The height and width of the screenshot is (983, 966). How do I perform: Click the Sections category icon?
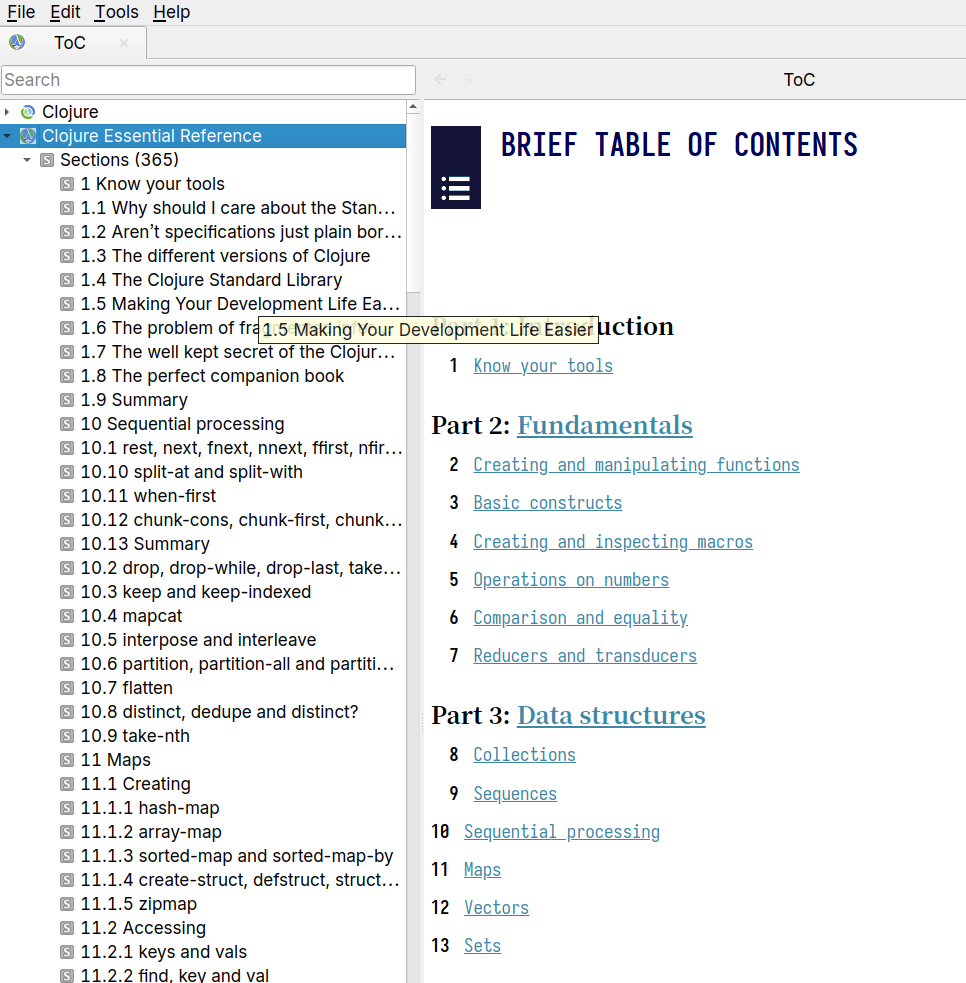coord(47,160)
